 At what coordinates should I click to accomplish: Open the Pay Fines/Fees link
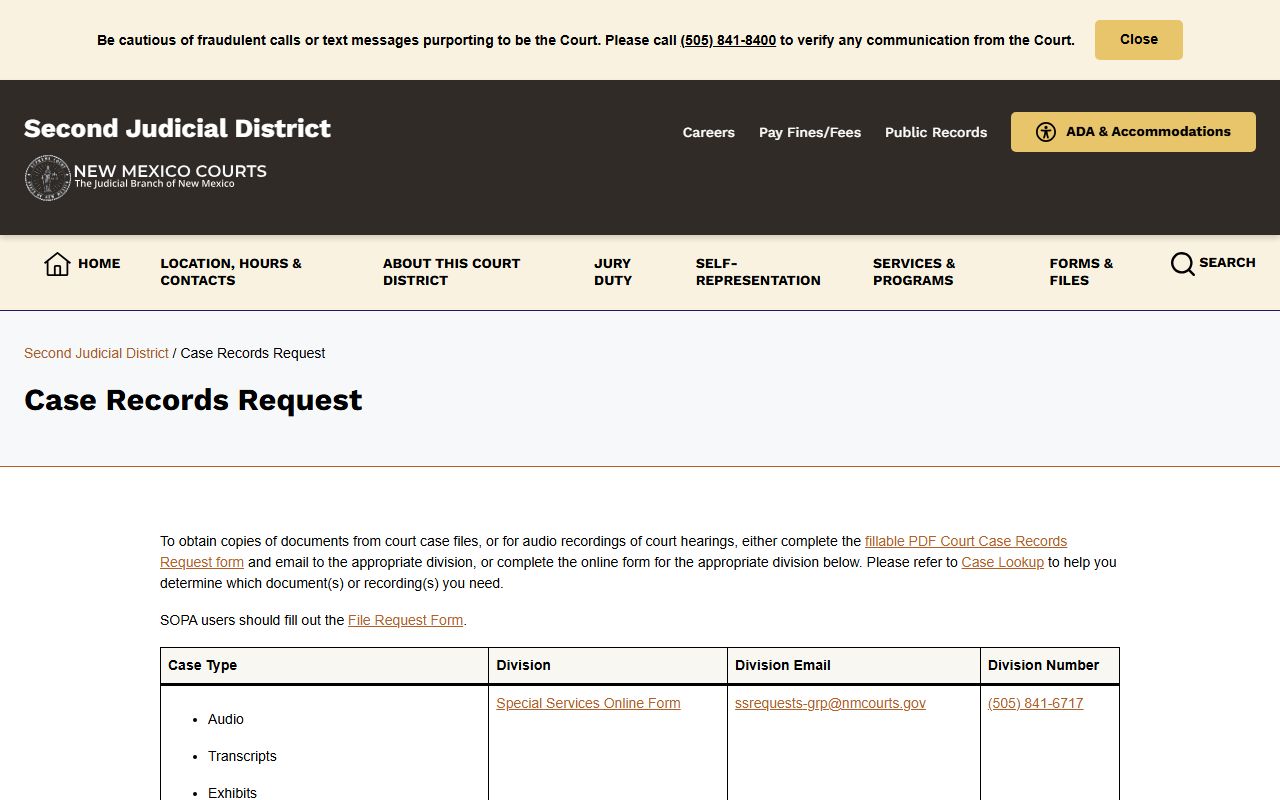[810, 132]
